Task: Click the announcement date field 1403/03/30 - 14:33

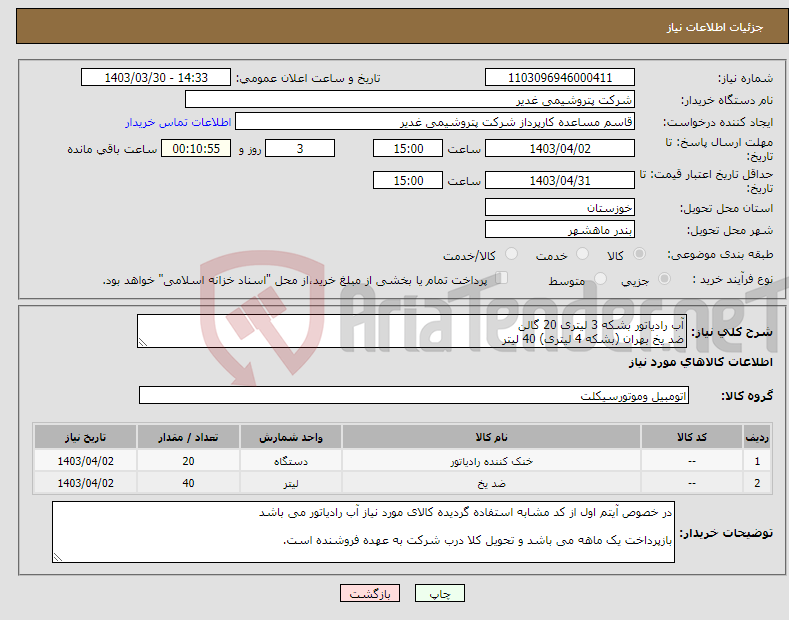Action: click(156, 78)
